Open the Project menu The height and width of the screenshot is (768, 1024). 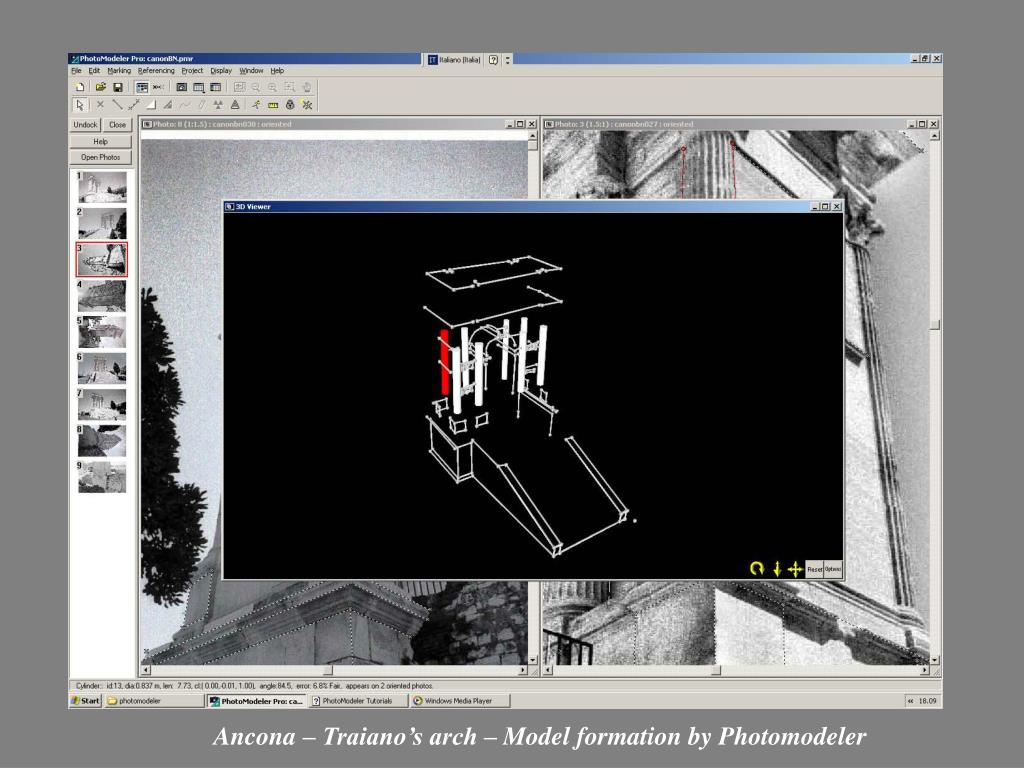[192, 71]
